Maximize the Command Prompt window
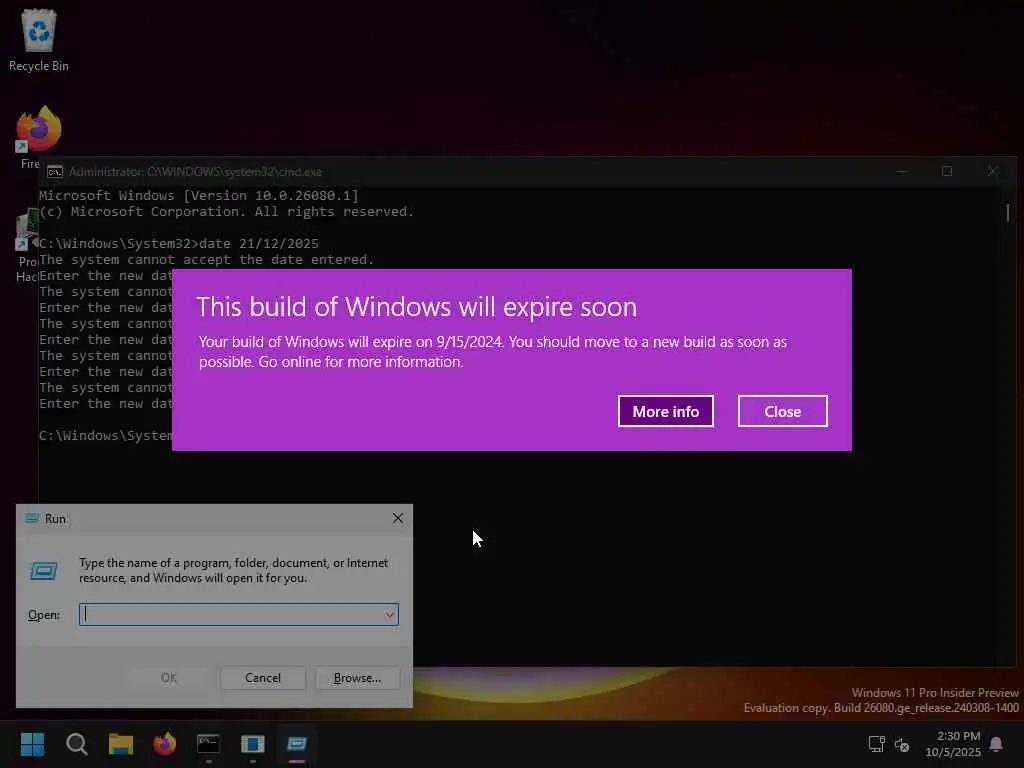Viewport: 1024px width, 768px height. (x=947, y=171)
